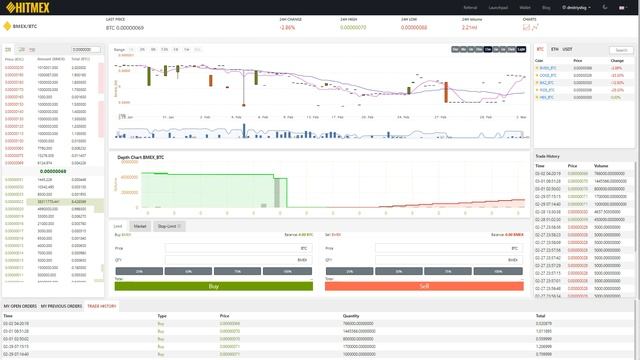Open the TRADE HISTORY tab
This screenshot has height=360, width=640.
tap(102, 306)
